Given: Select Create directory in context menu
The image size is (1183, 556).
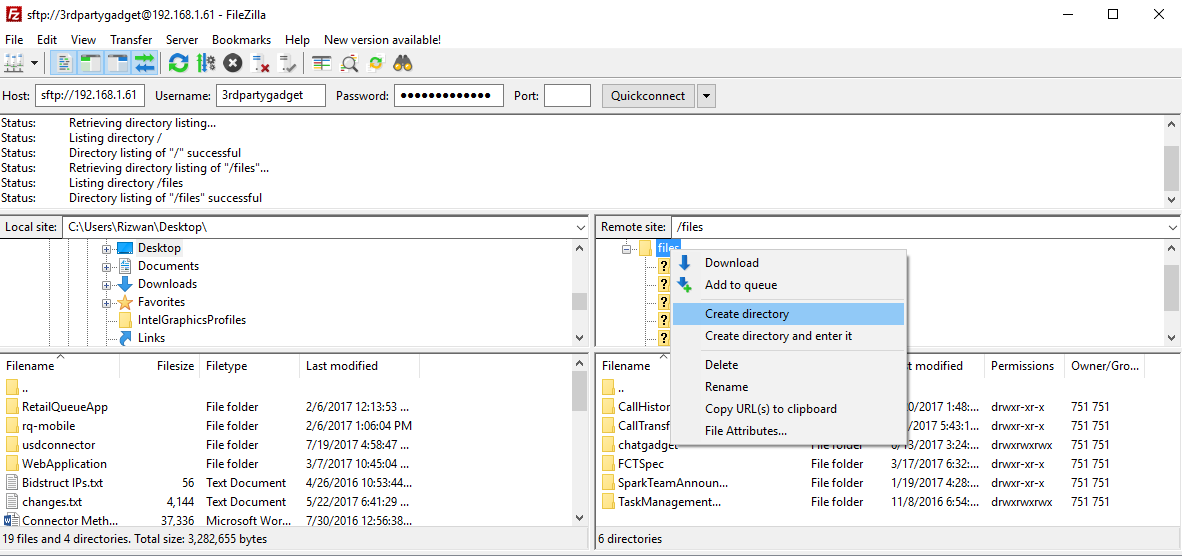Looking at the screenshot, I should [747, 314].
